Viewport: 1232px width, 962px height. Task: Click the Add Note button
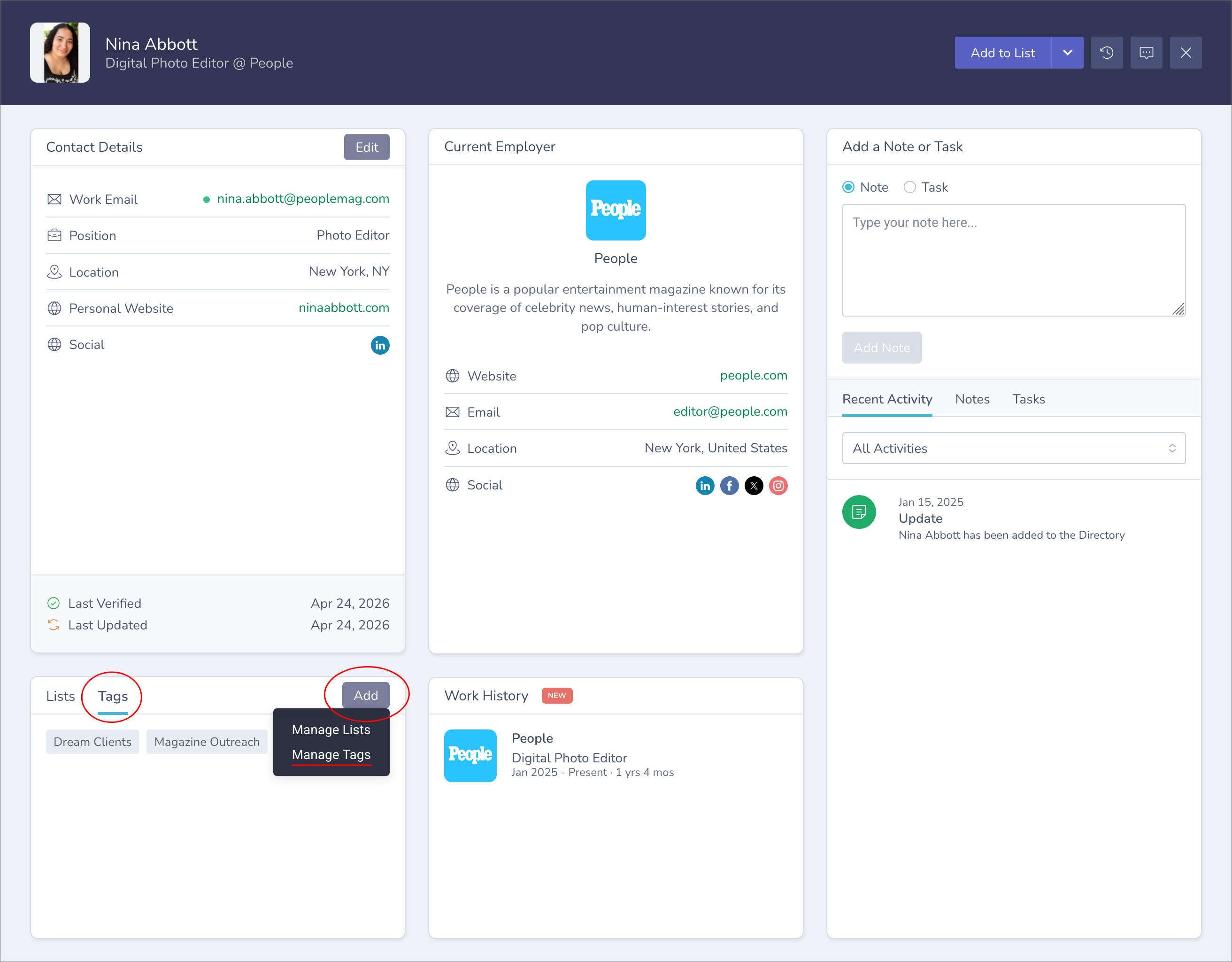pyautogui.click(x=882, y=348)
